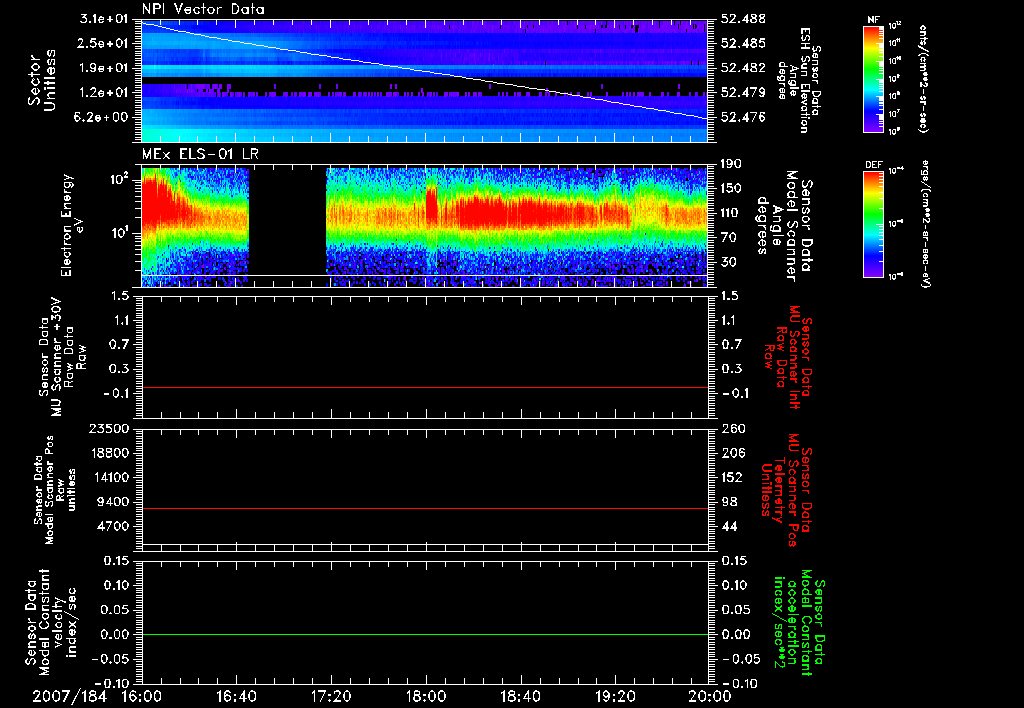Click the 150 scanner angle tick label
This screenshot has height=708, width=1024.
click(x=731, y=189)
